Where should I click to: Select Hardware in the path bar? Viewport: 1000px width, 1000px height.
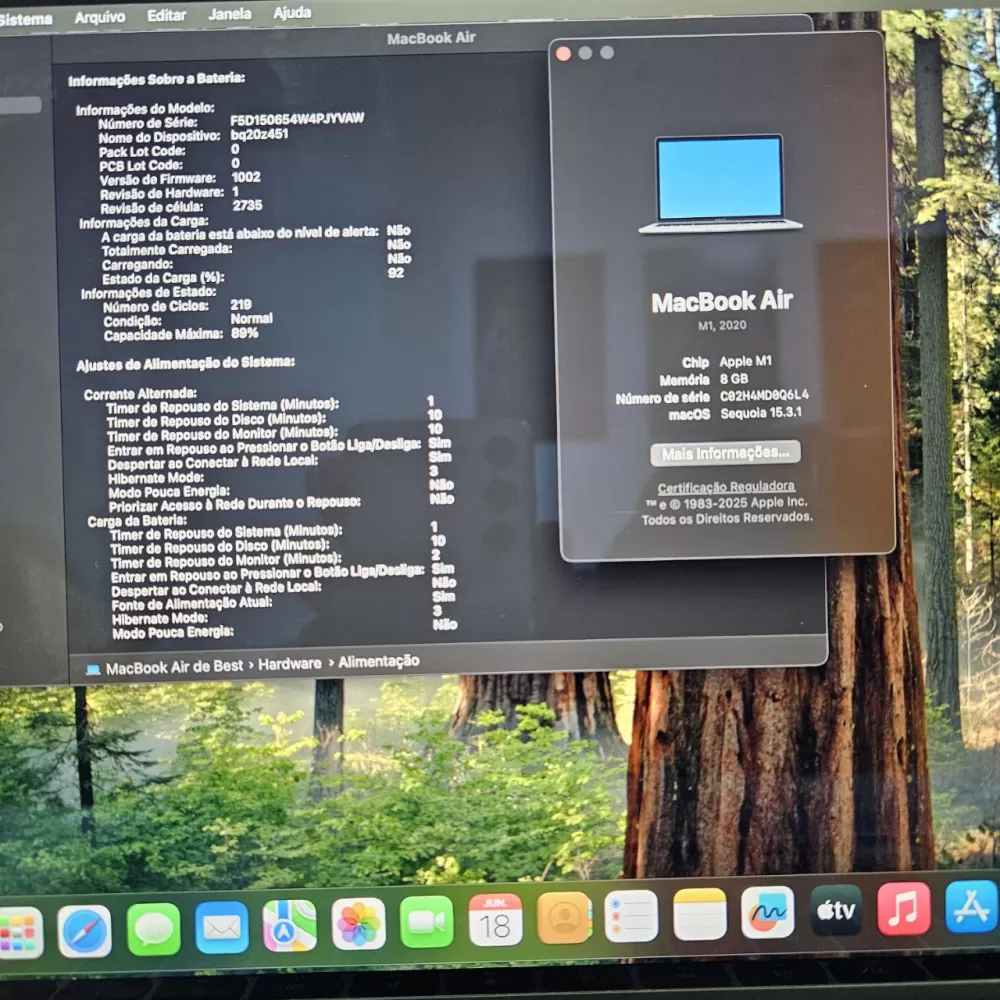pyautogui.click(x=290, y=664)
